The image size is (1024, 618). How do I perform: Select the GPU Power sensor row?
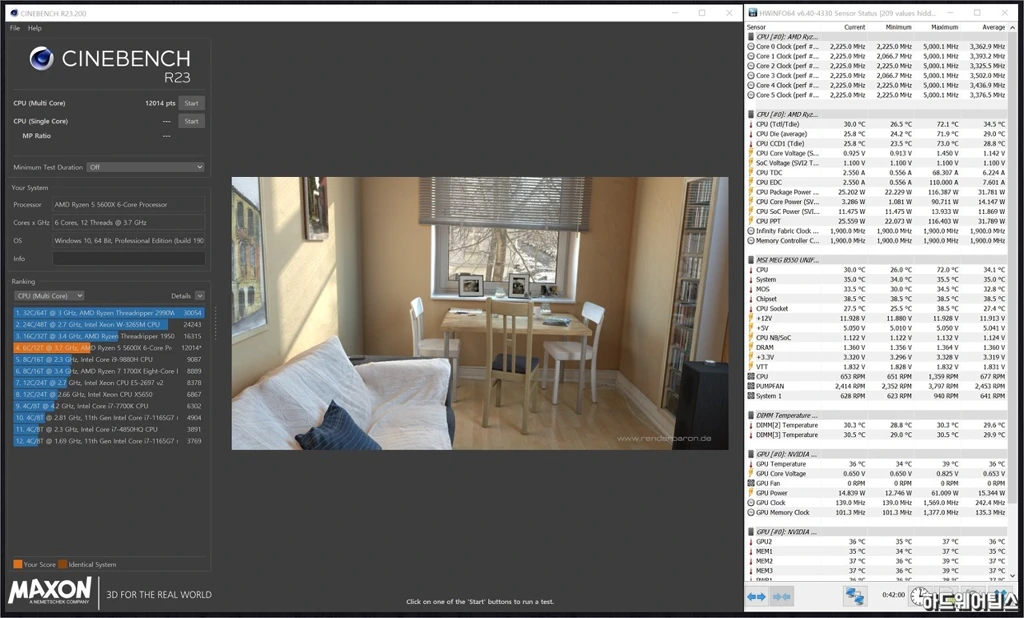(877, 493)
